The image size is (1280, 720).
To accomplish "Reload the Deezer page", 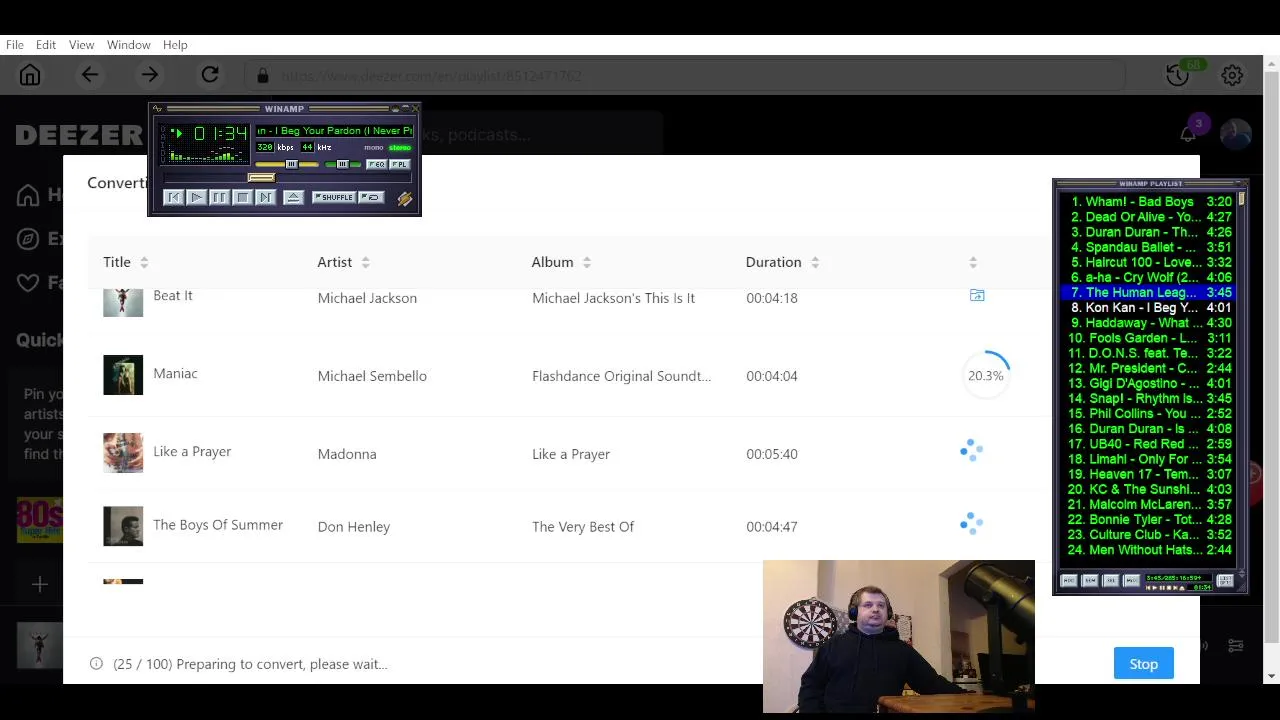I will 209,75.
